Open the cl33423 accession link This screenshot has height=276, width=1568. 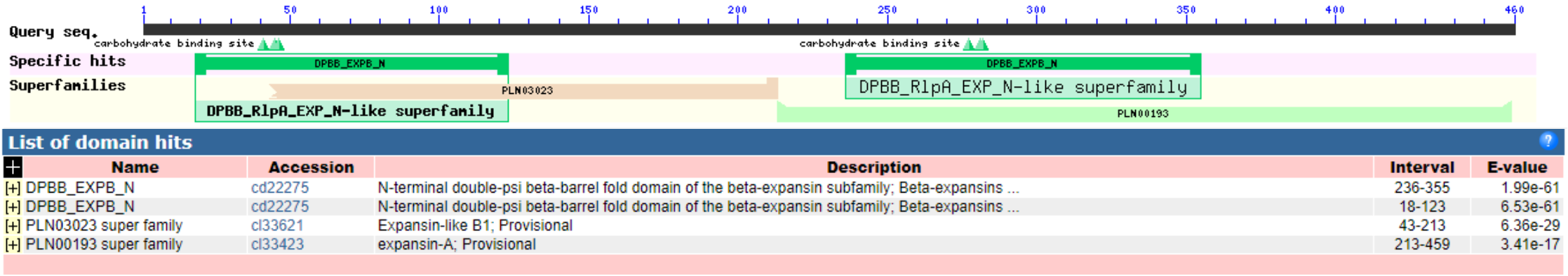pos(277,244)
